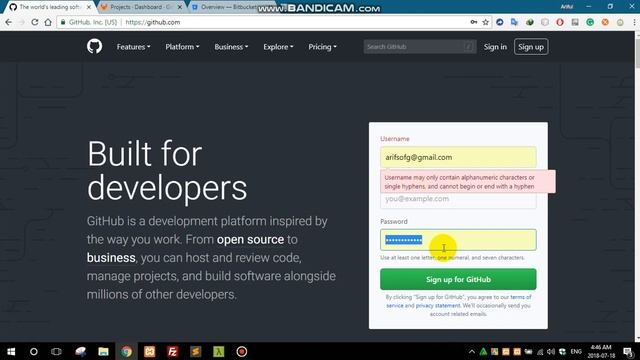Click the blue arrow extension icon
640x360 pixels.
pyautogui.click(x=500, y=22)
